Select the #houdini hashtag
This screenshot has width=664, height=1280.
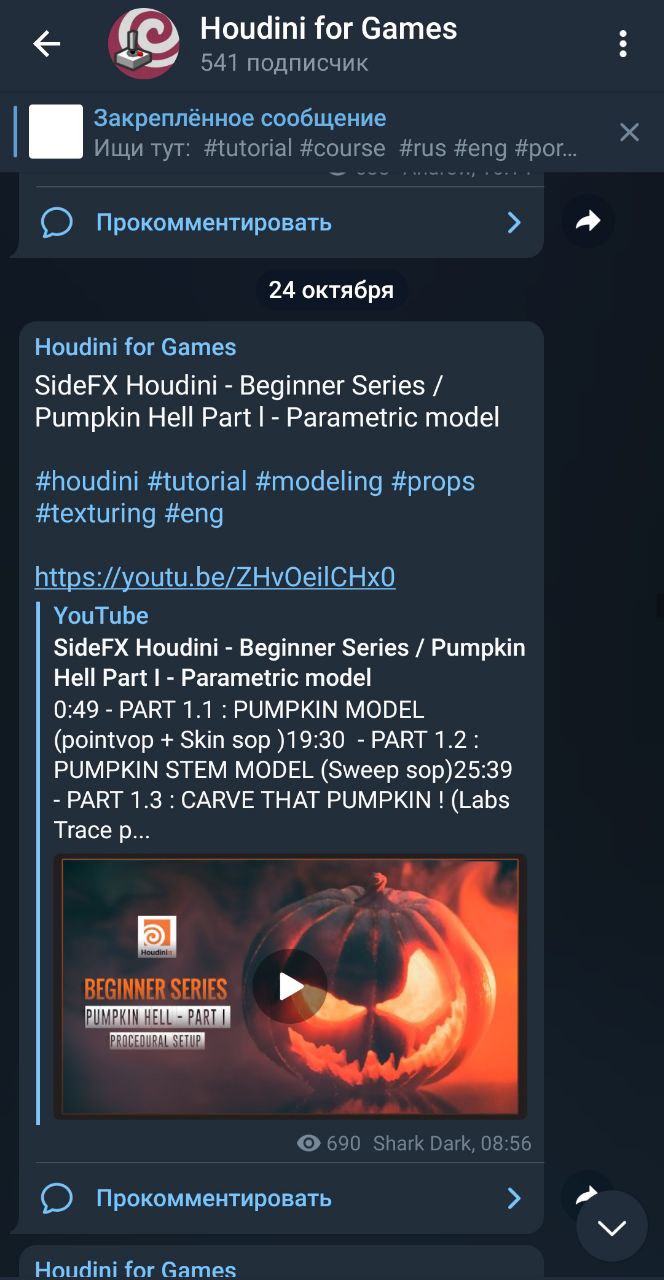87,481
